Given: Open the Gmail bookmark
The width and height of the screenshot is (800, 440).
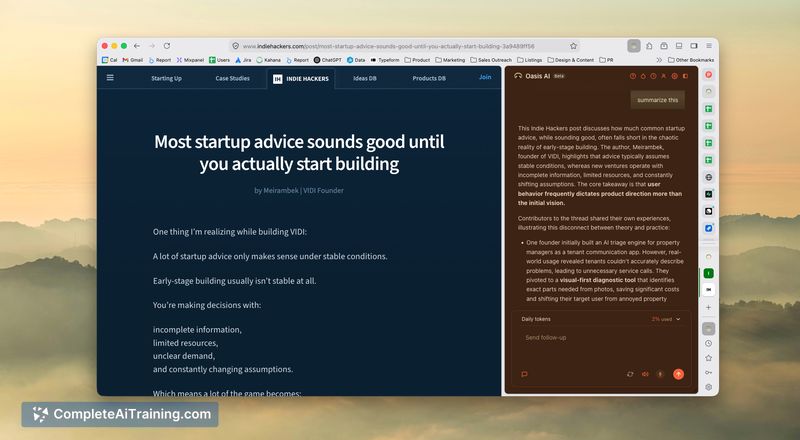Looking at the screenshot, I should pos(133,60).
